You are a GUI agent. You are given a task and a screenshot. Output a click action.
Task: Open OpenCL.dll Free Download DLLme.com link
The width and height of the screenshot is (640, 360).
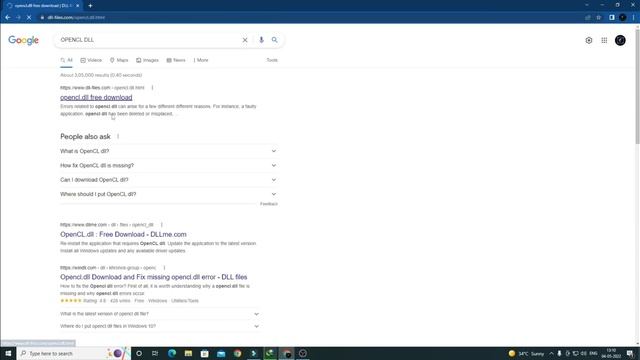(x=123, y=234)
